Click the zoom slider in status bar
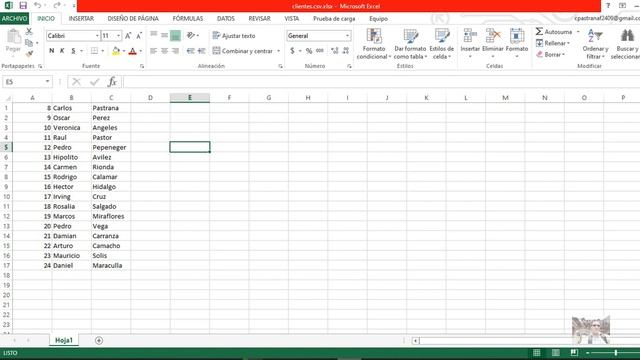Image resolution: width=640 pixels, height=360 pixels. point(616,353)
